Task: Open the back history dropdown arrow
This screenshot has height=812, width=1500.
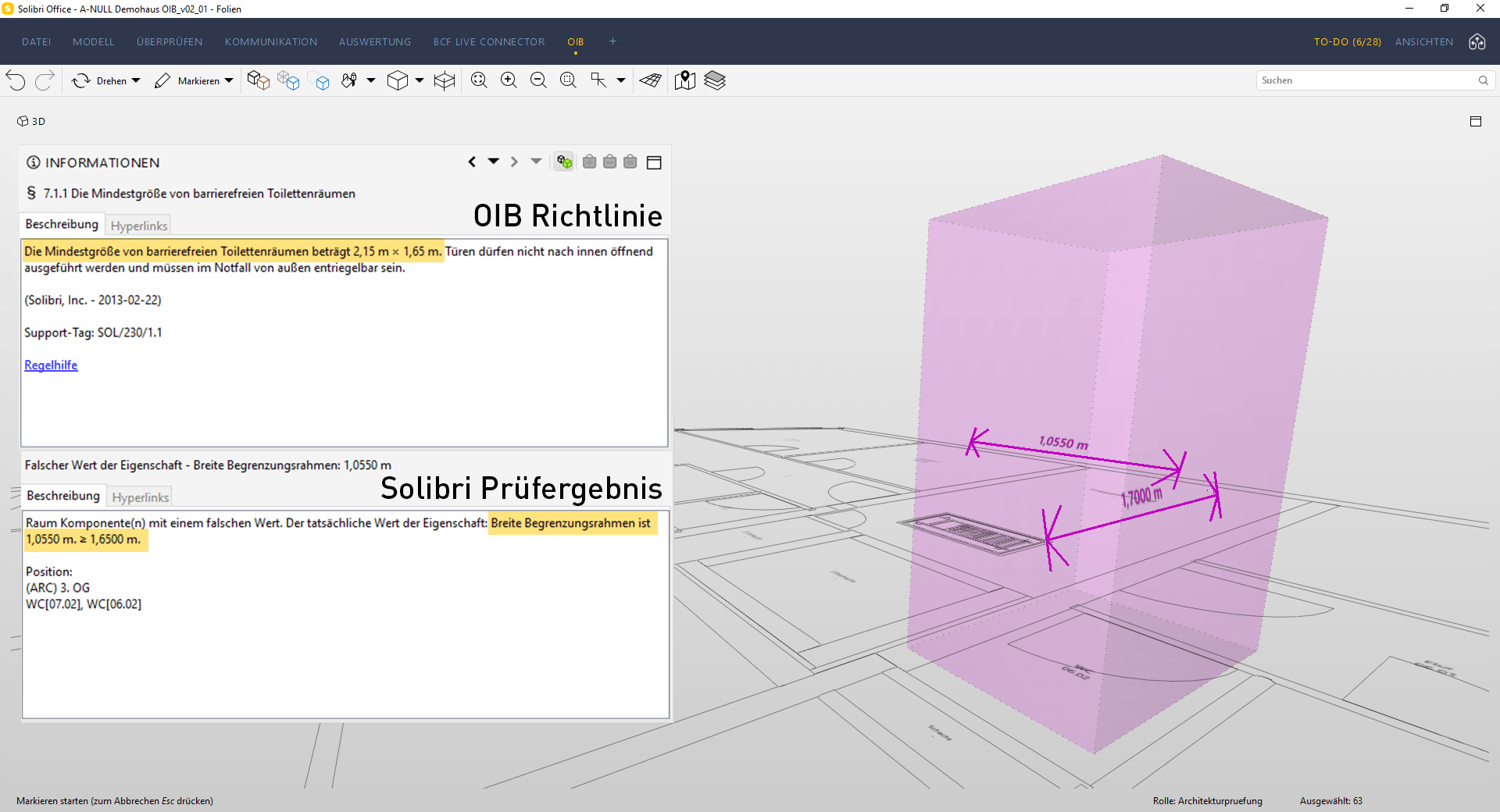Action: (x=494, y=162)
